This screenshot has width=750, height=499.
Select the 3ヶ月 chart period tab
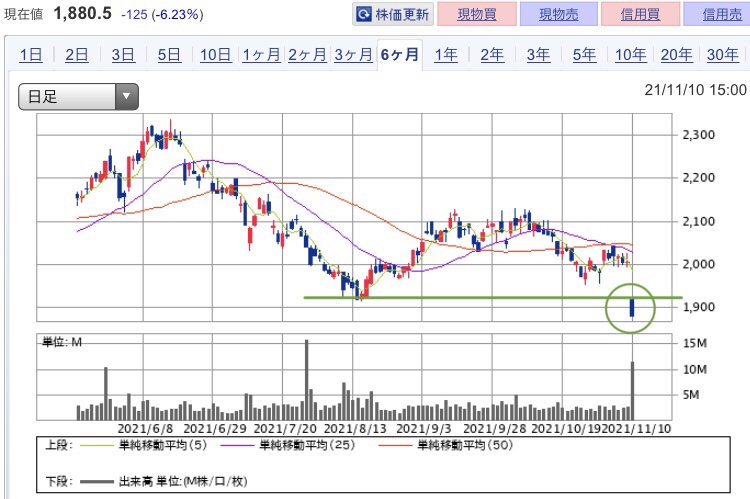click(x=353, y=55)
